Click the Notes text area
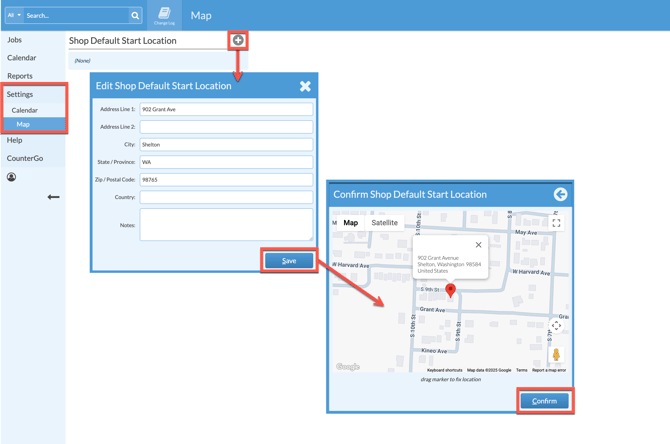 [226, 225]
